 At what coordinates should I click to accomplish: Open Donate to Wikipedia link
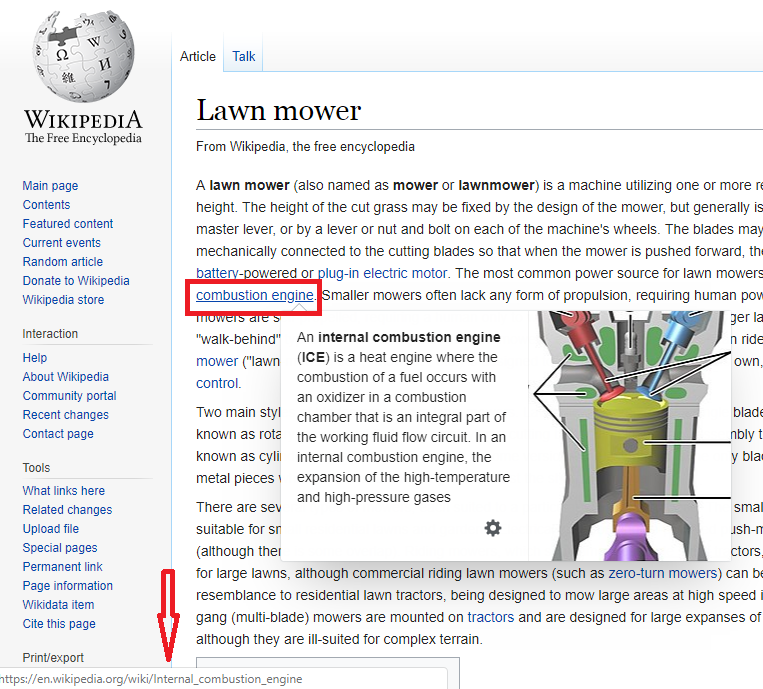click(76, 281)
